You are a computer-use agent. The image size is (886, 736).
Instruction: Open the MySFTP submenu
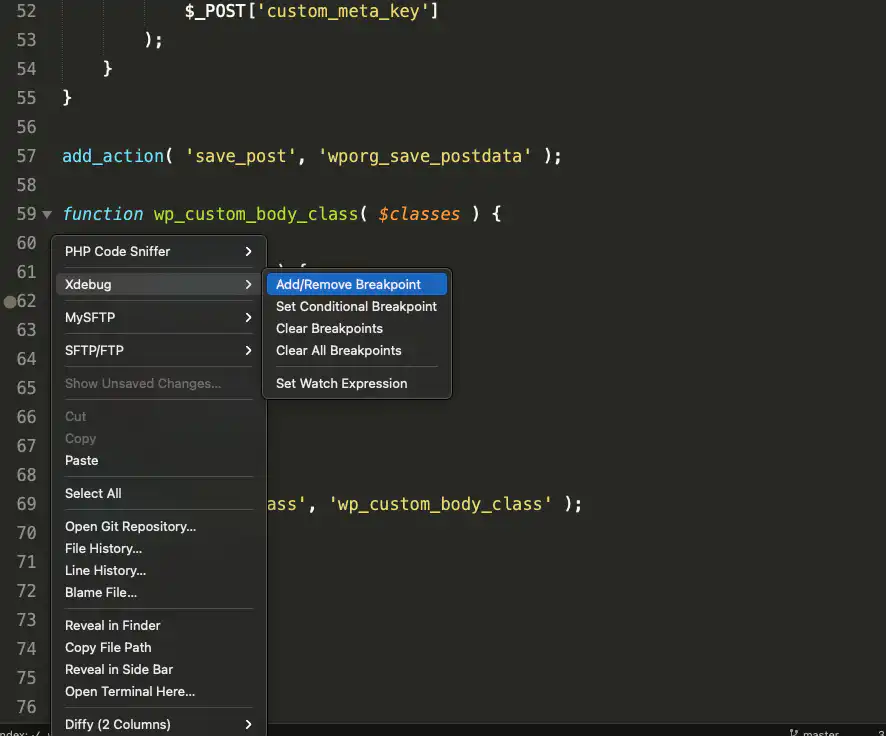pyautogui.click(x=158, y=317)
